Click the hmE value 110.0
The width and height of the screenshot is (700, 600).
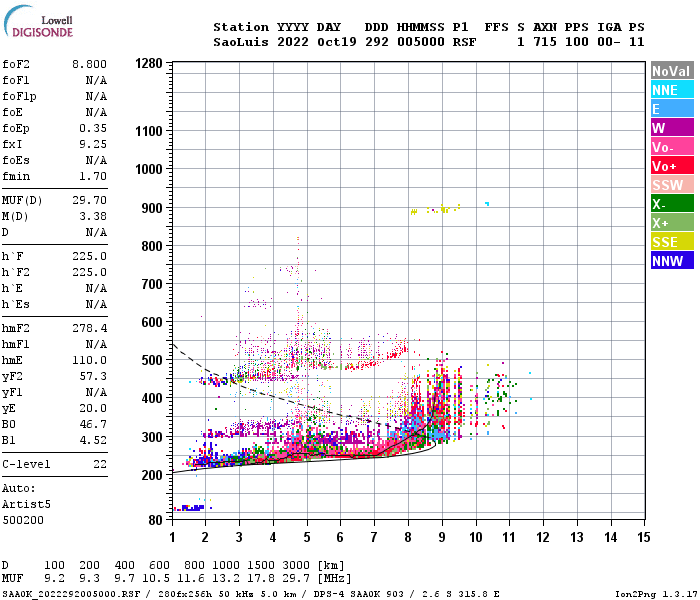click(x=89, y=360)
